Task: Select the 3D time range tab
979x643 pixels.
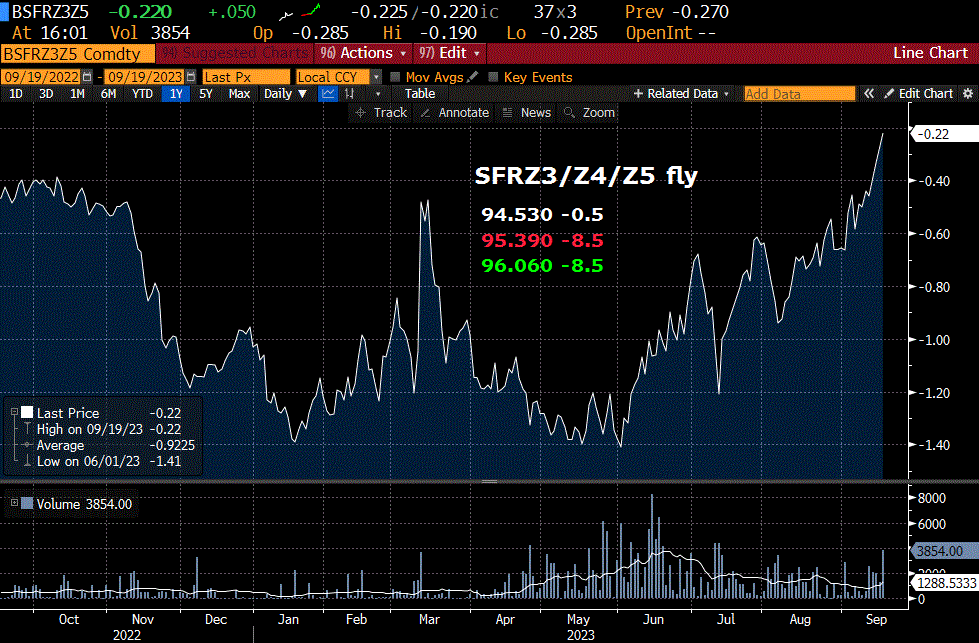Action: [x=46, y=94]
